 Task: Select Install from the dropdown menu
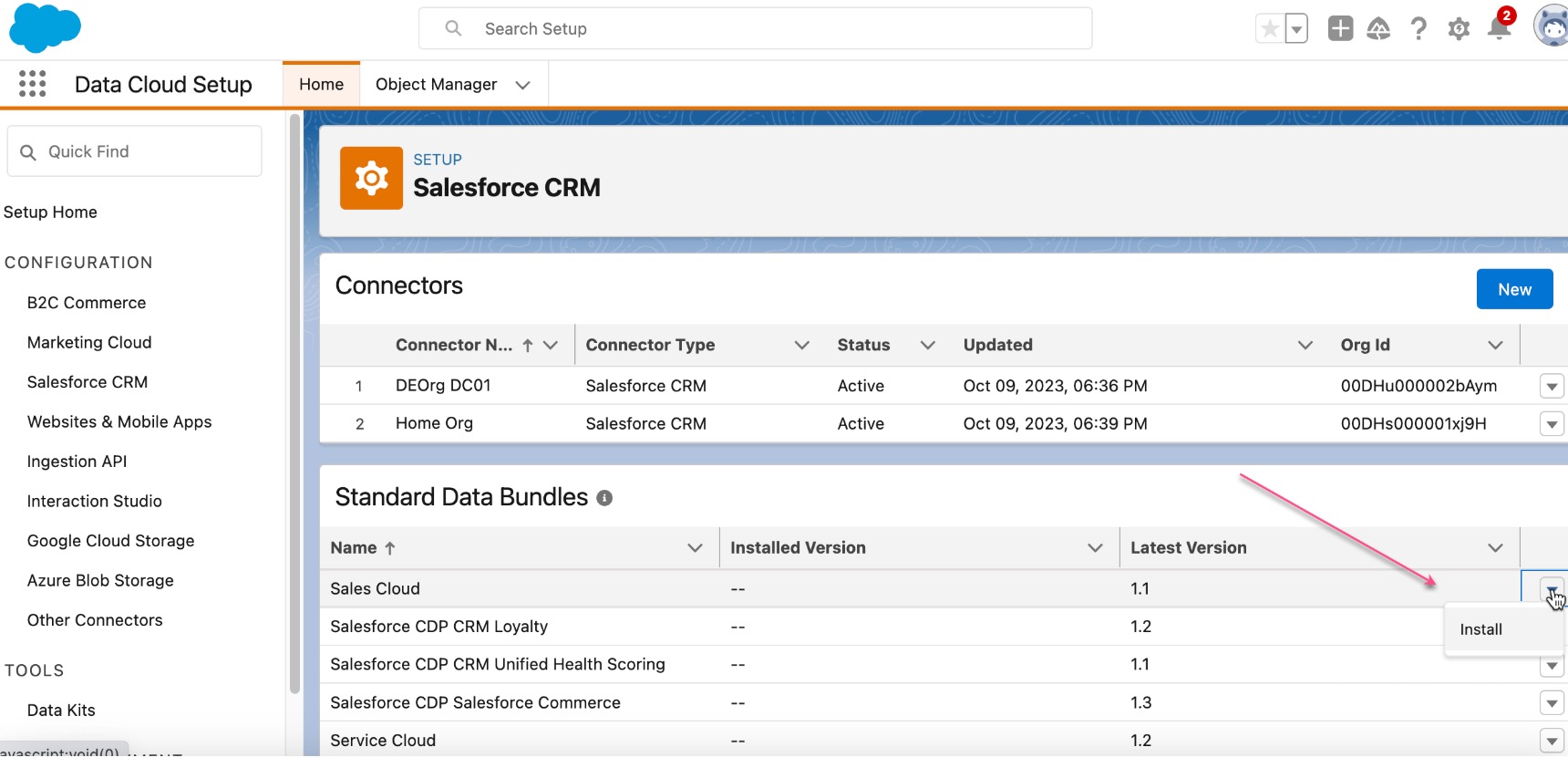[x=1480, y=629]
